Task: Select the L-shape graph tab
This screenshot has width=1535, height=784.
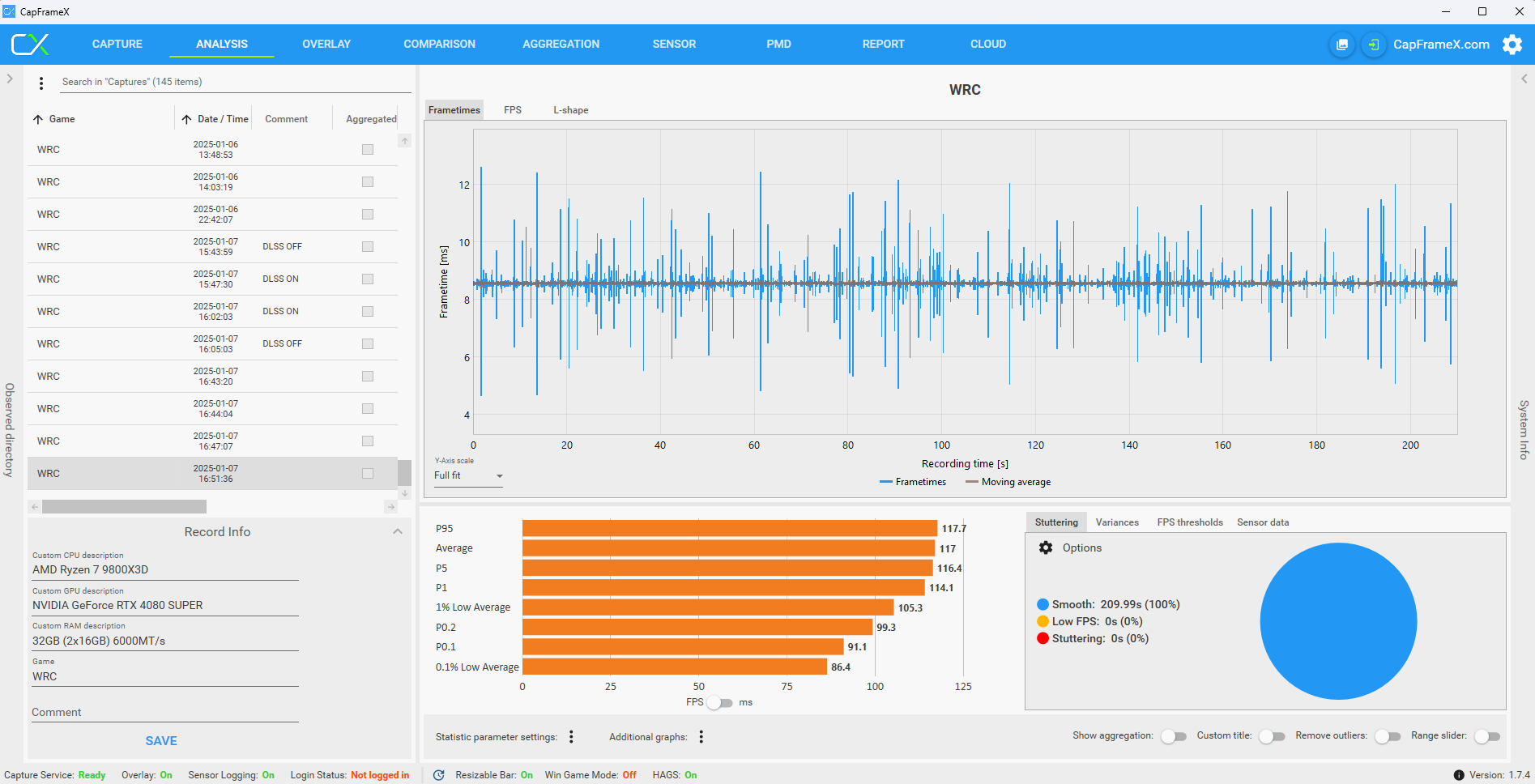Action: pos(570,110)
